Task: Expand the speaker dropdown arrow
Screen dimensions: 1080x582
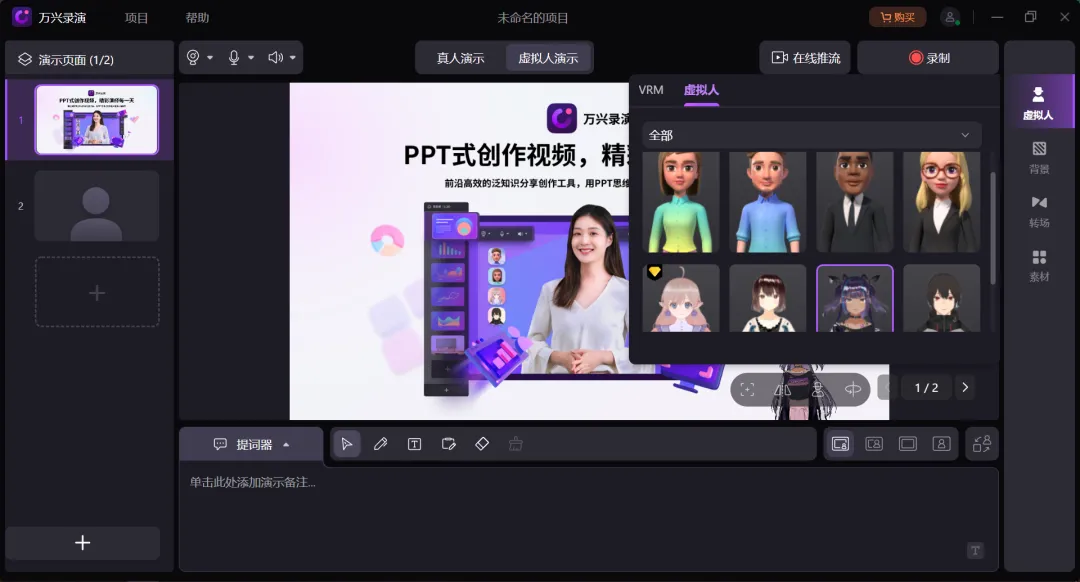Action: coord(293,58)
